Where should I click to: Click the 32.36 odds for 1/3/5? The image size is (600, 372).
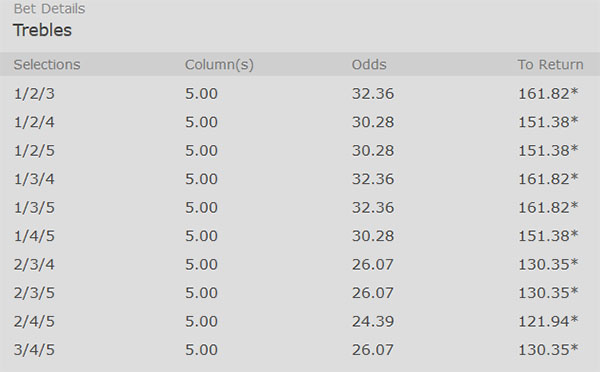point(373,207)
